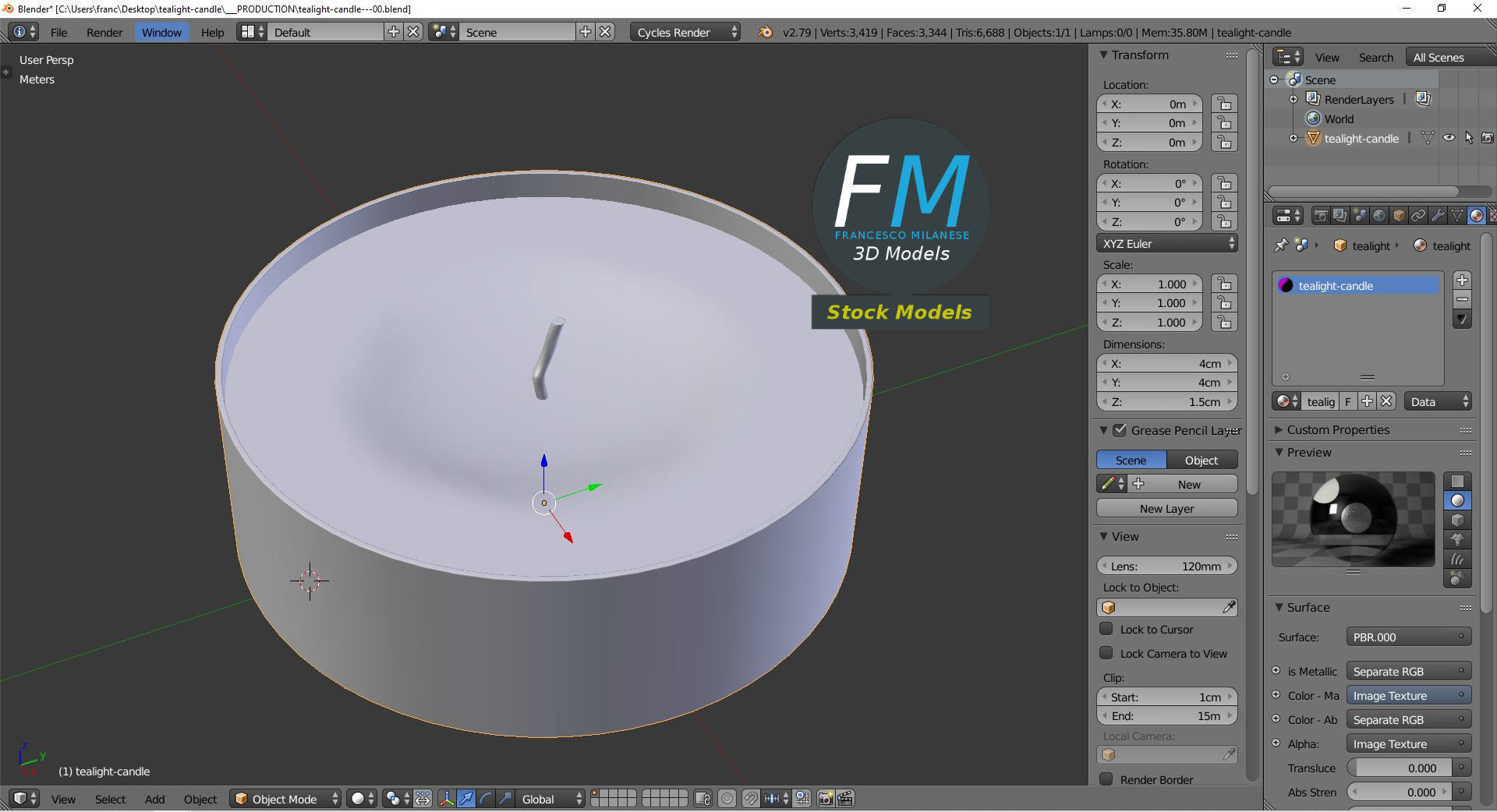Set preview to flat plane
This screenshot has height=812, width=1497.
(1457, 482)
